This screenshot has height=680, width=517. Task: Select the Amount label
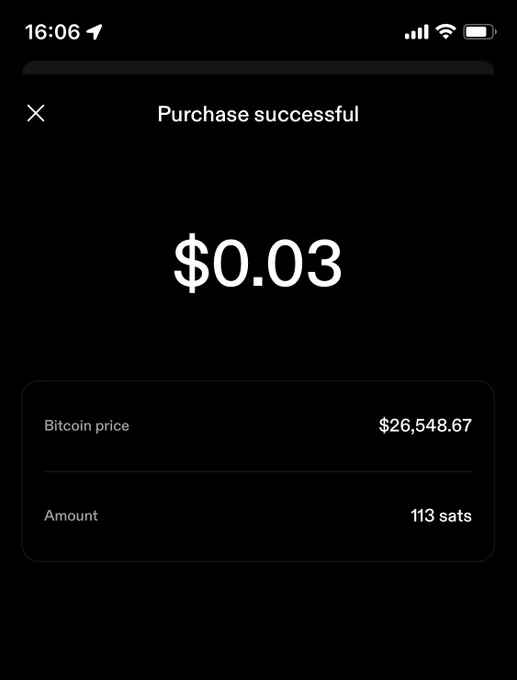point(71,516)
